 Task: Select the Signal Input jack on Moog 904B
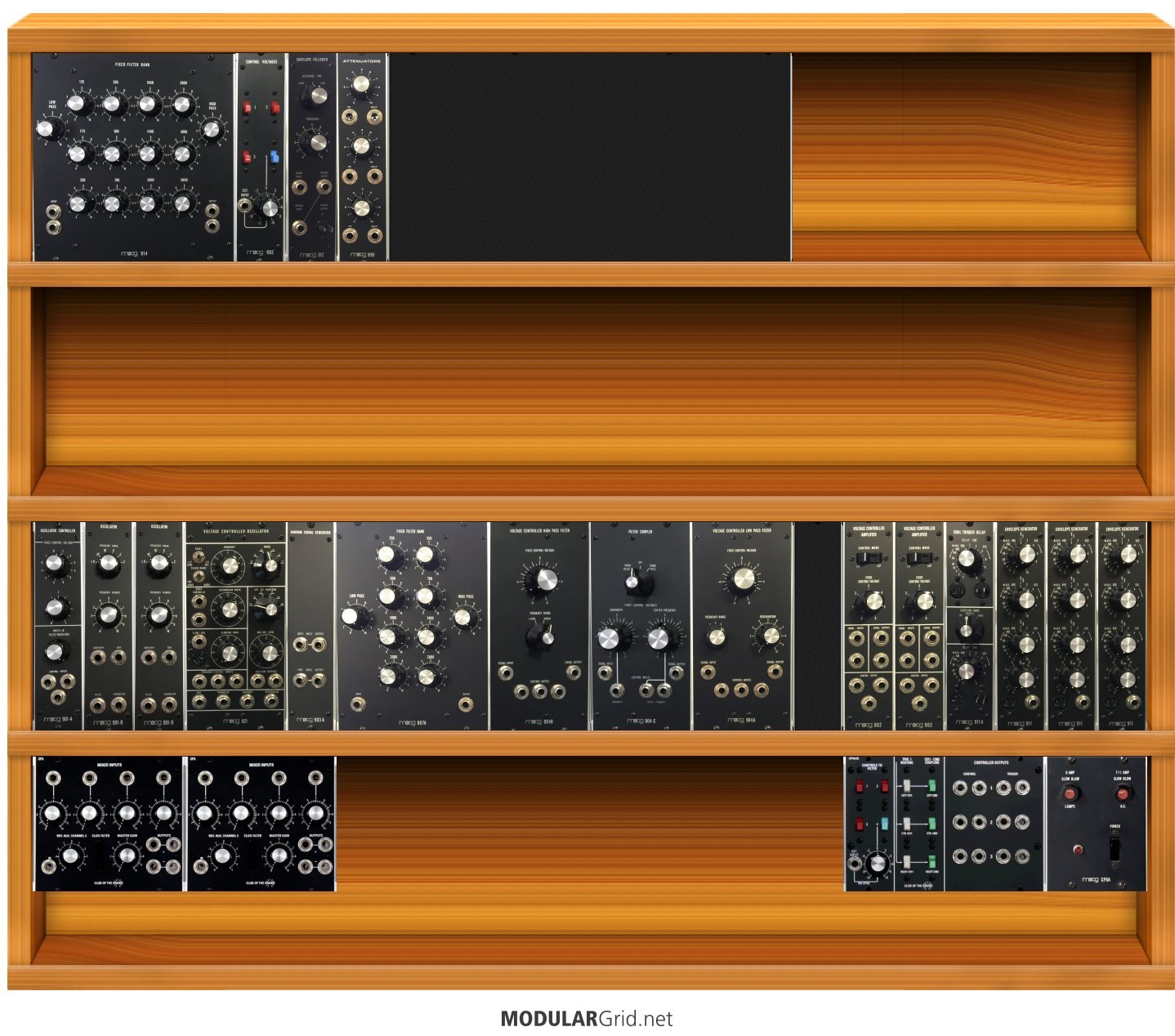506,674
